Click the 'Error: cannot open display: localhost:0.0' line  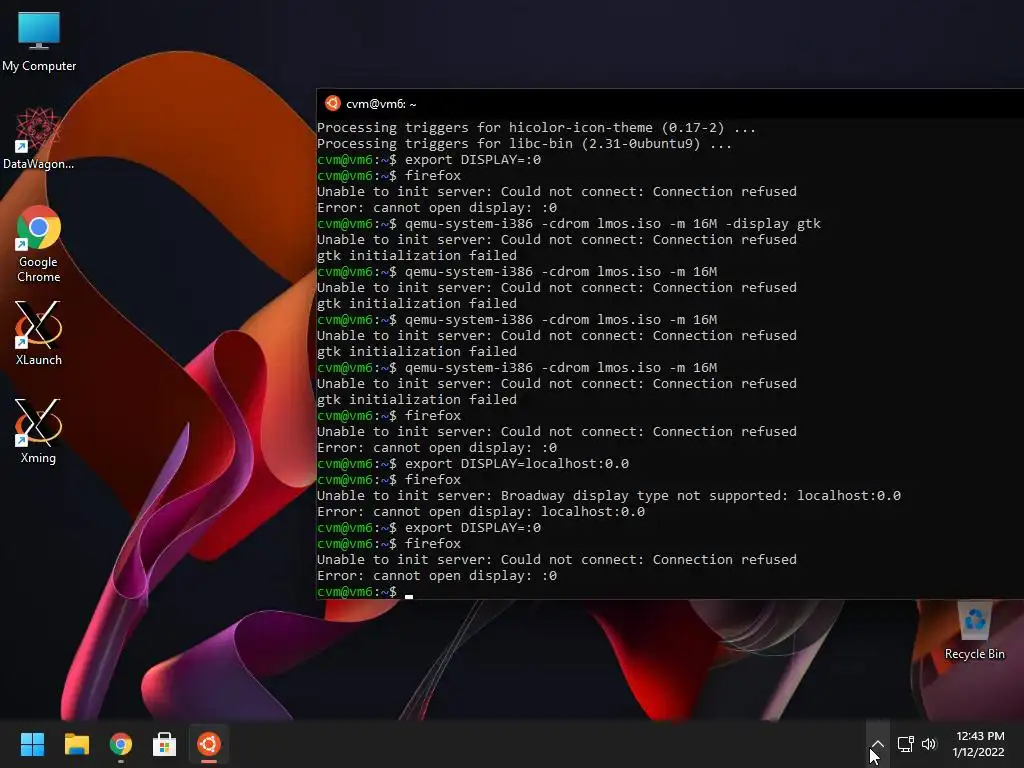(481, 511)
